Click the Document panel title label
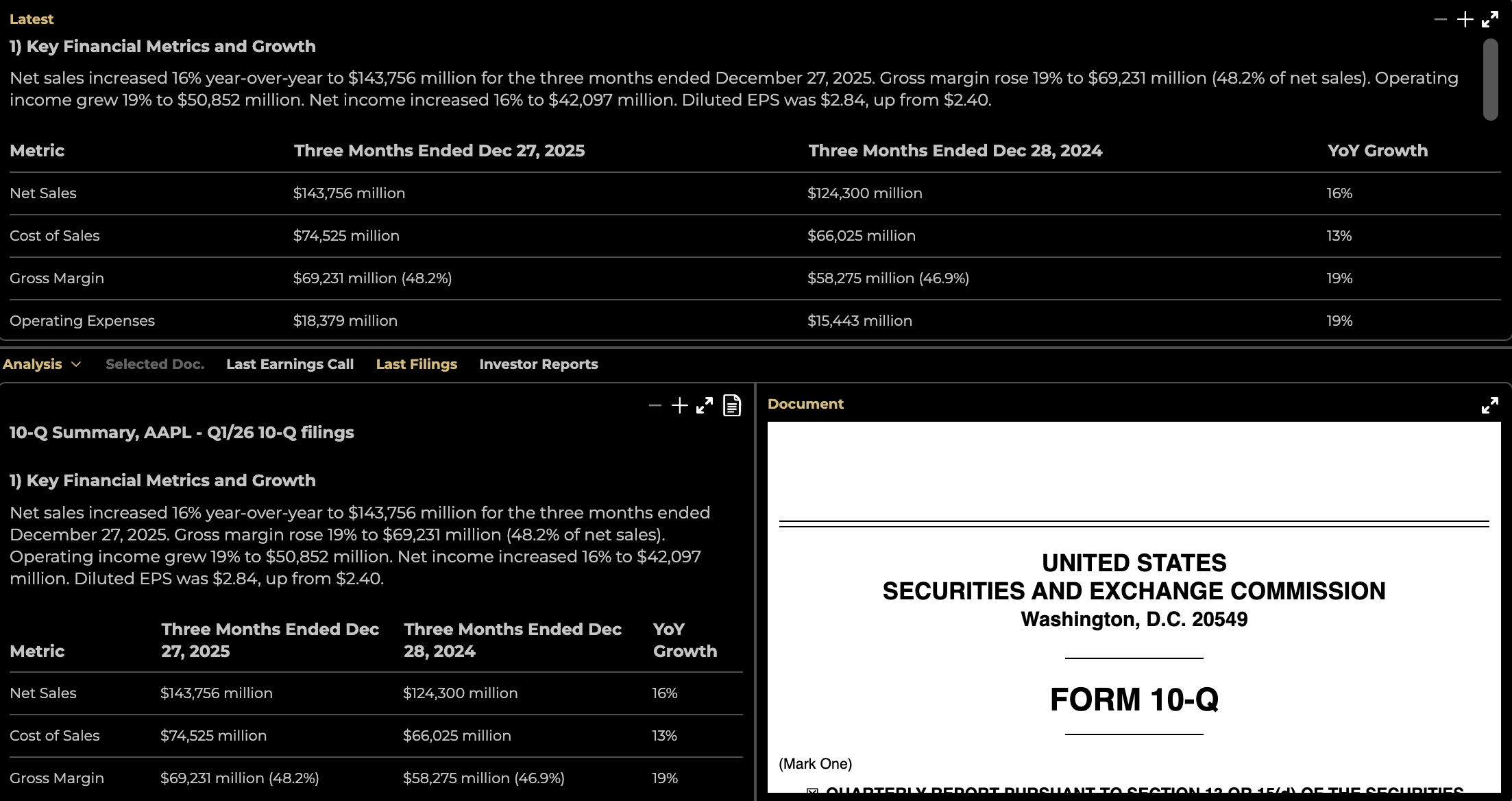Viewport: 1512px width, 801px height. point(805,404)
